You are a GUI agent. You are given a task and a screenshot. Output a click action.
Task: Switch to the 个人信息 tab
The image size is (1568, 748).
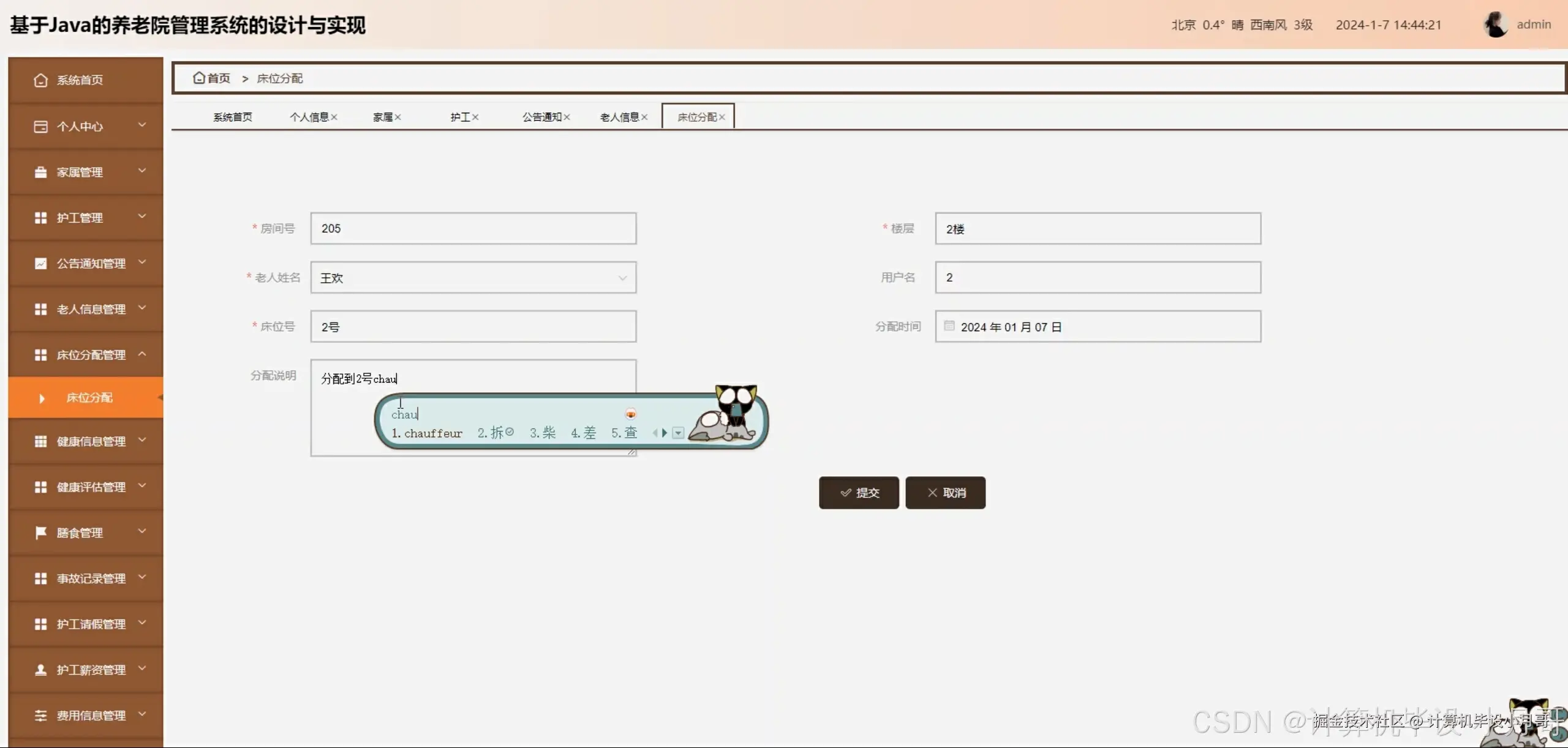pos(309,117)
